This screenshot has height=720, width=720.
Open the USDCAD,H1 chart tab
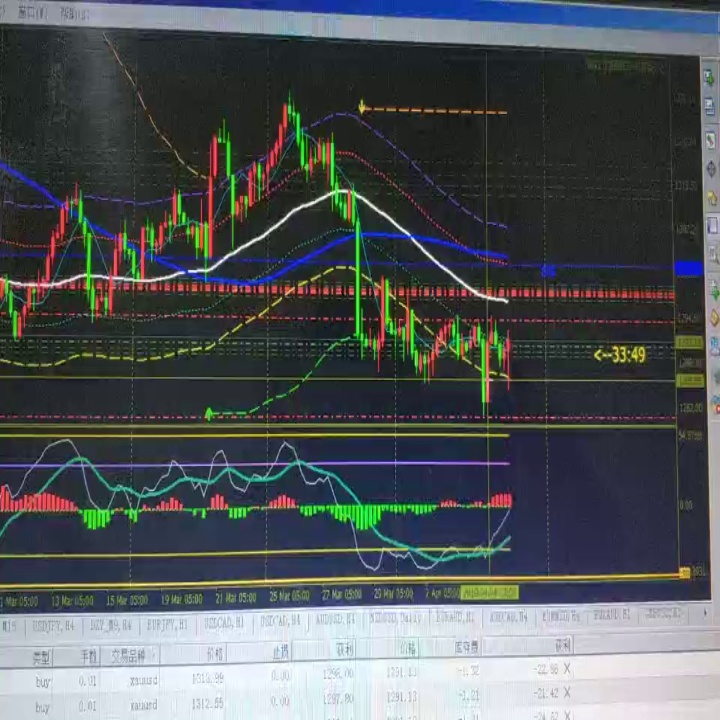pyautogui.click(x=224, y=623)
